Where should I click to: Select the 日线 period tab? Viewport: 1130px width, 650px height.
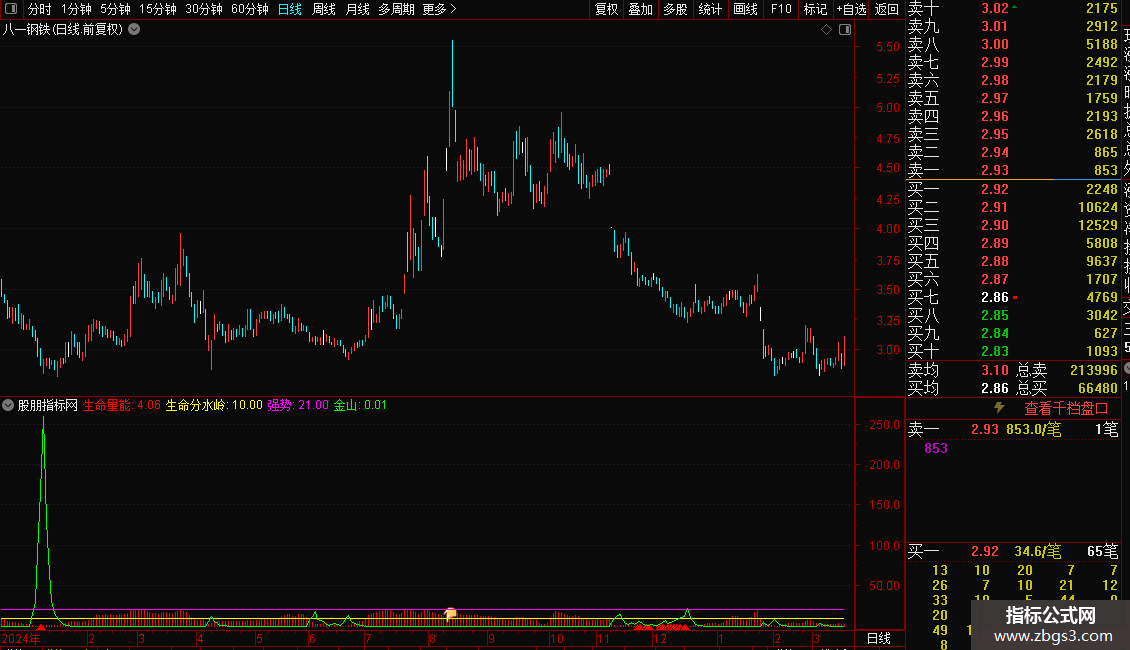click(x=290, y=9)
